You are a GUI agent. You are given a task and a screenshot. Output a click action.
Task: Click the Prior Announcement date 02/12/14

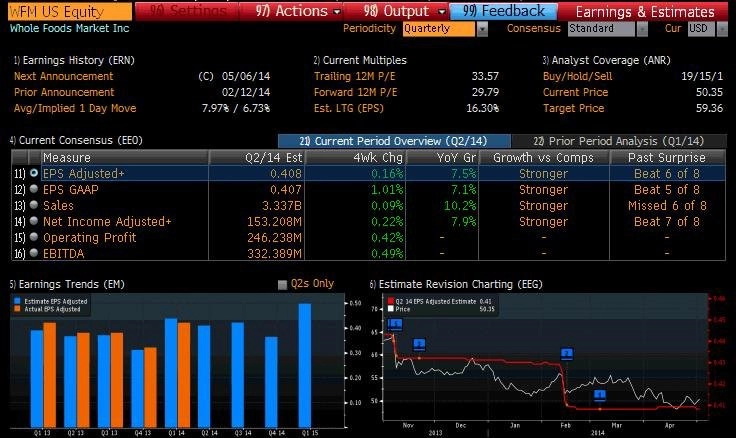[x=246, y=92]
